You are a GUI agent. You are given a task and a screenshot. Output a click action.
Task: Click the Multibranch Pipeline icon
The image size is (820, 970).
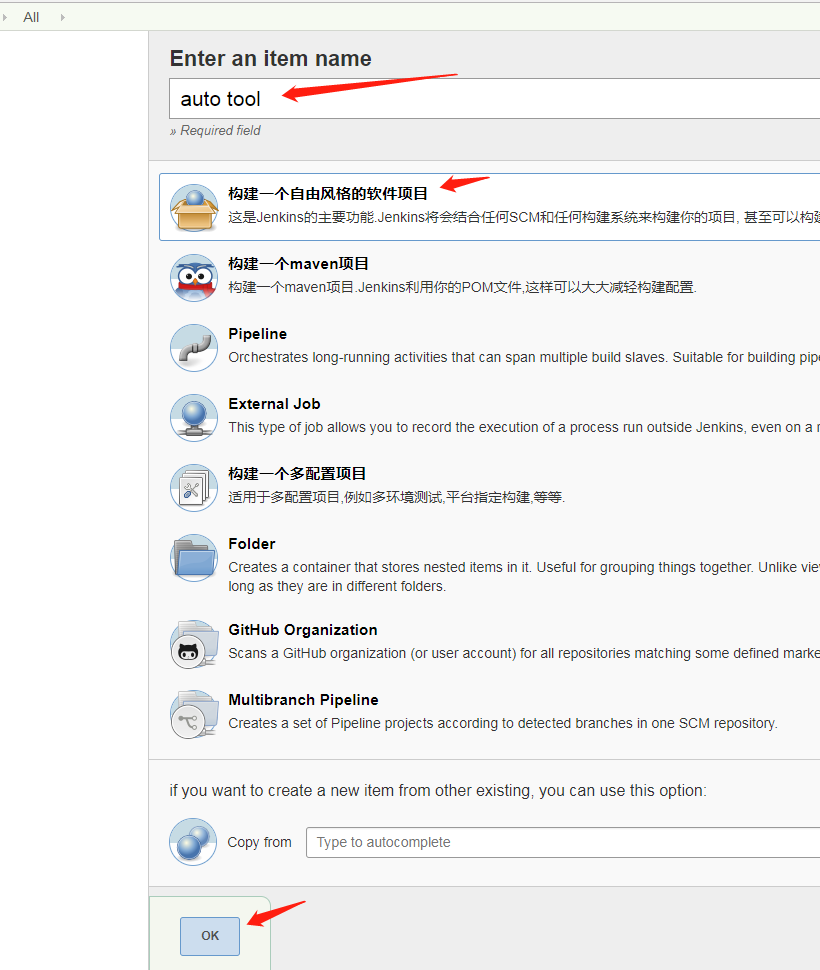[194, 715]
